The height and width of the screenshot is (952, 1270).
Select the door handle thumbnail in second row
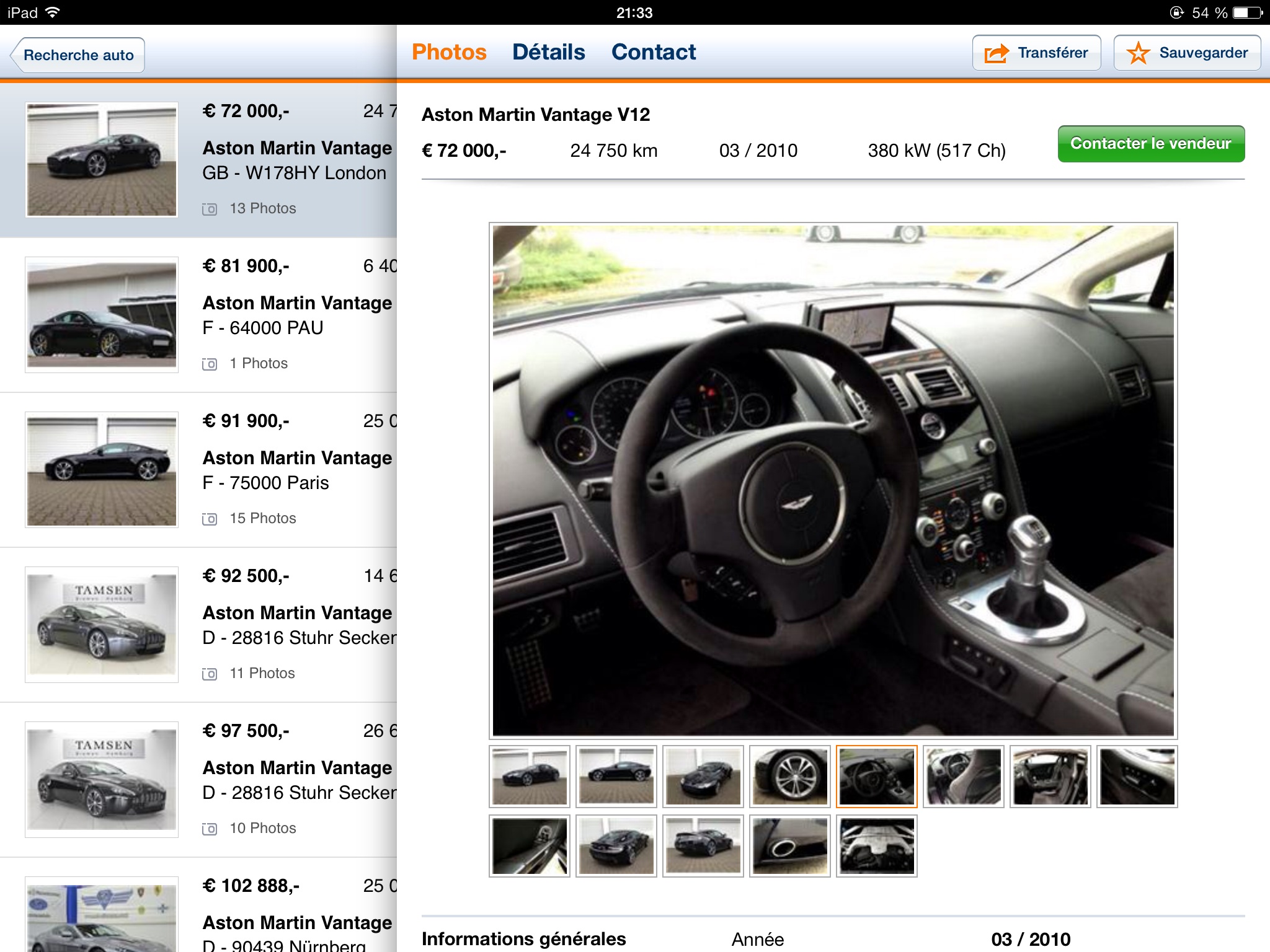[530, 846]
